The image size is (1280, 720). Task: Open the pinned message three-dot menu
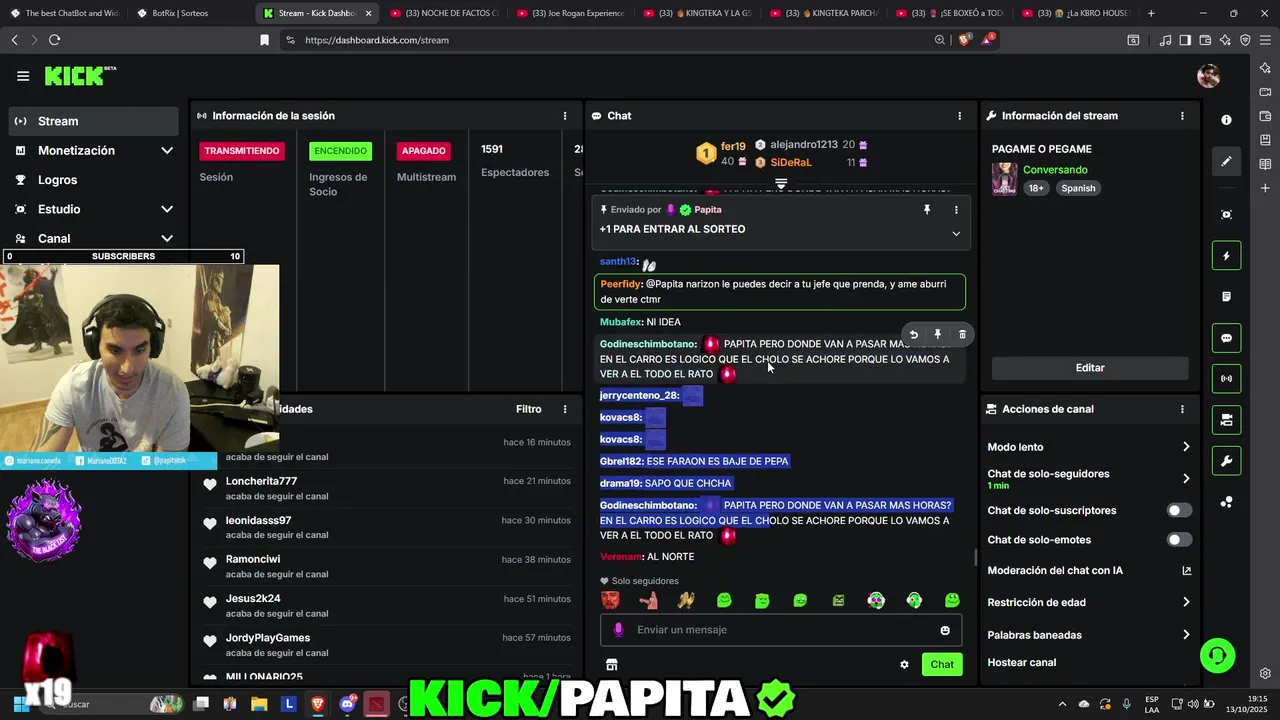tap(956, 210)
